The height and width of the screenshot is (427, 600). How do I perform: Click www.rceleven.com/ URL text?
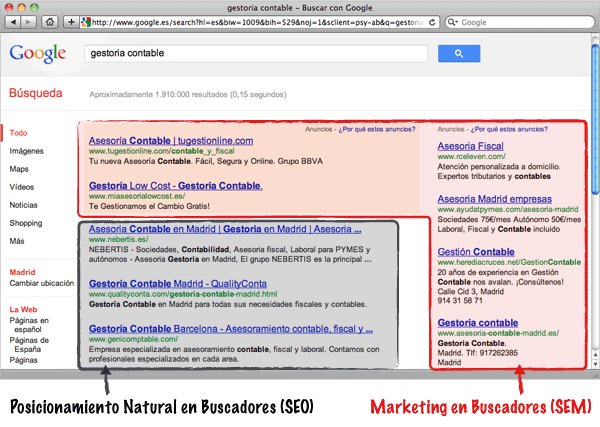471,156
